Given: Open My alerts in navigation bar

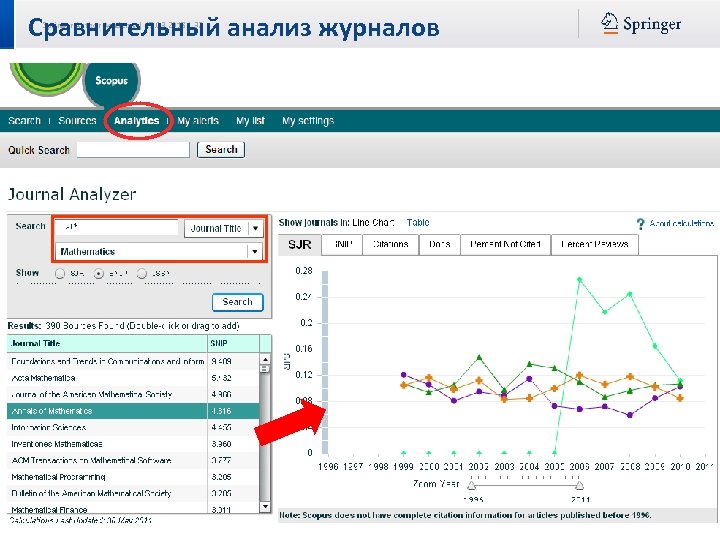Looking at the screenshot, I should [198, 121].
